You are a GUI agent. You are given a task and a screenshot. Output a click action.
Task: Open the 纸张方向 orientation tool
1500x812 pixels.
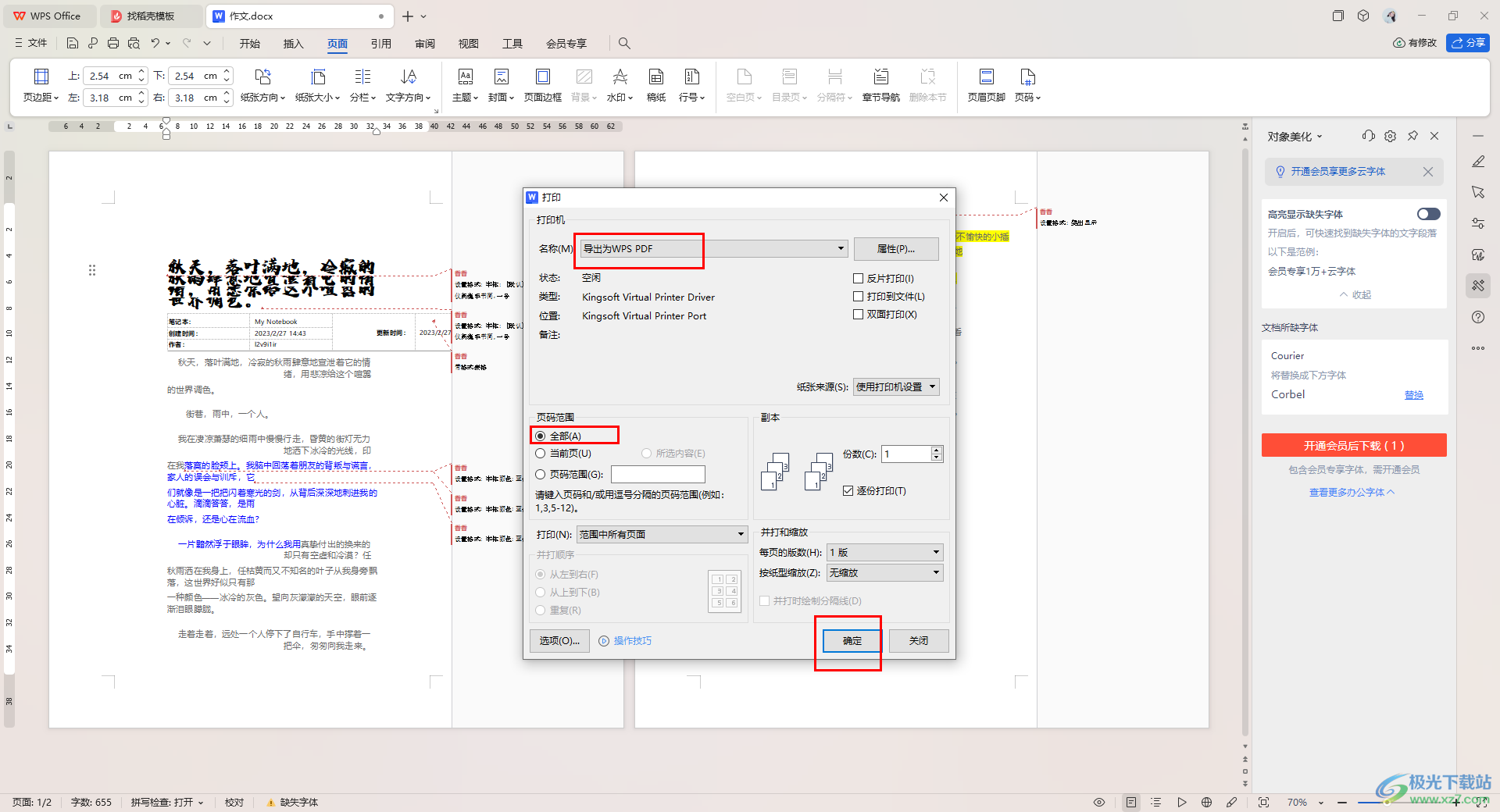[x=263, y=84]
